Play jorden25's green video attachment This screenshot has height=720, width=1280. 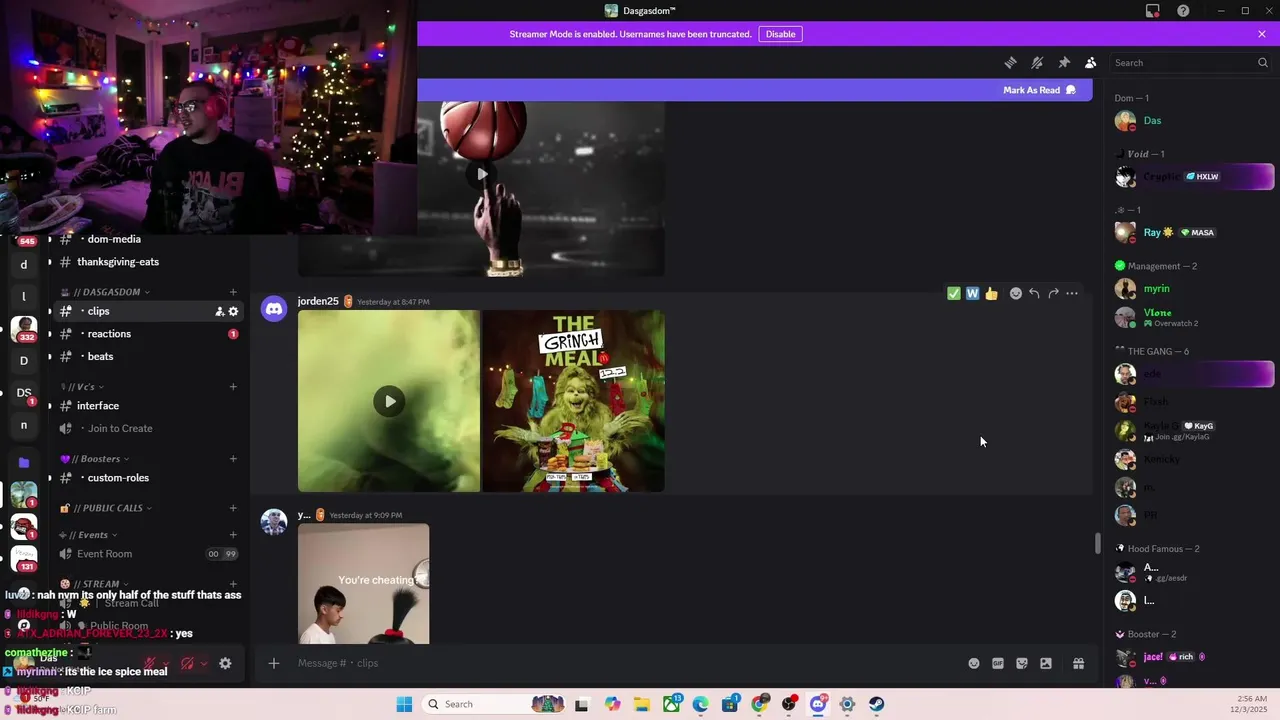tap(389, 401)
